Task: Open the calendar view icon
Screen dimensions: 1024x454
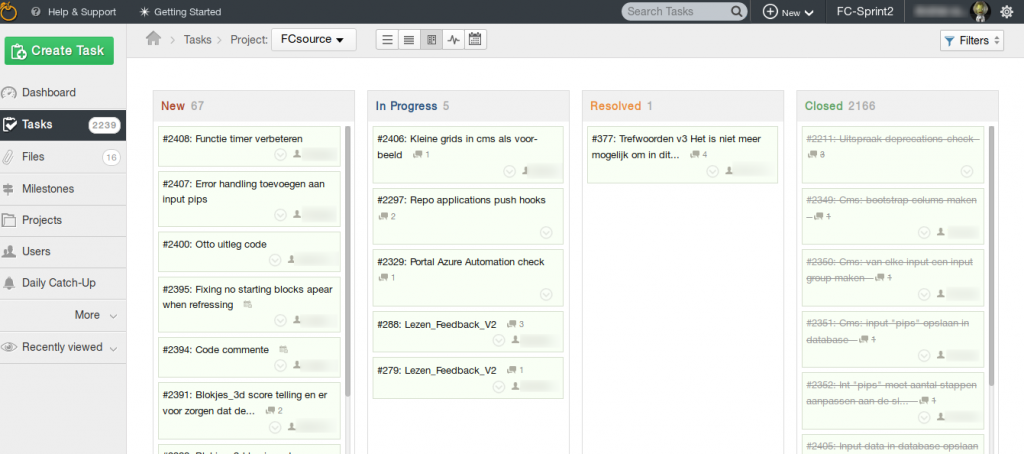Action: coord(475,40)
